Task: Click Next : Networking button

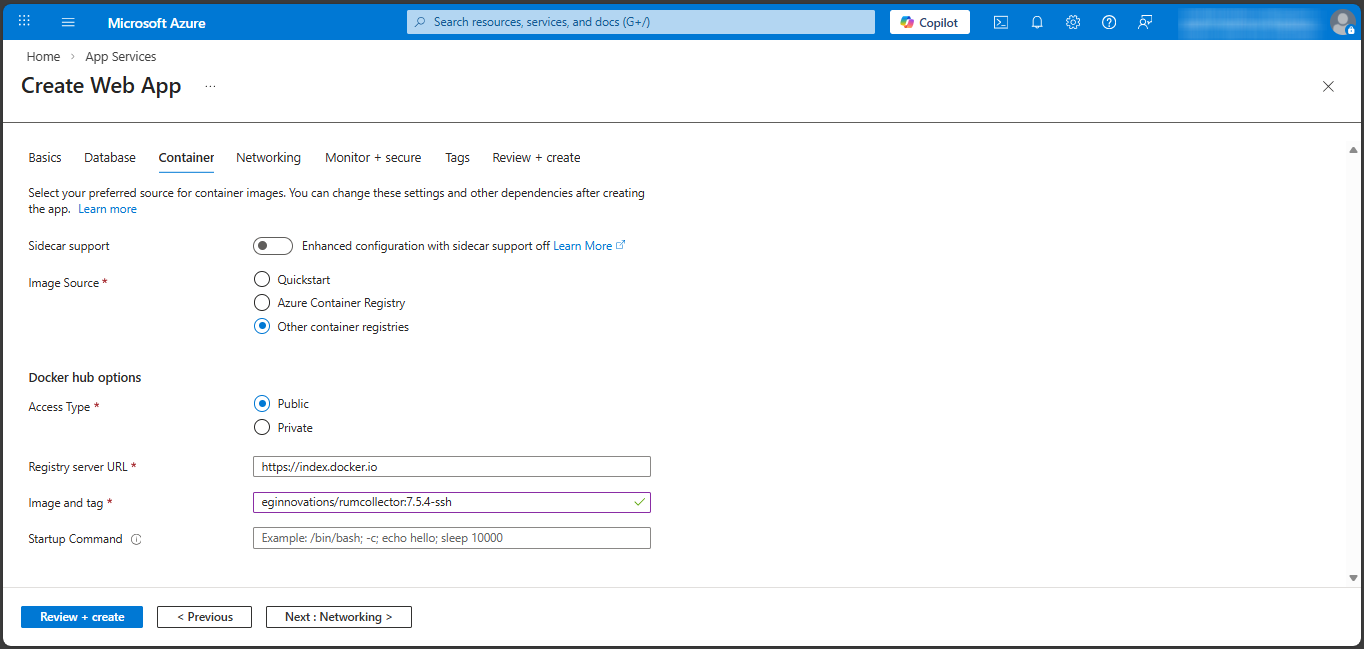Action: (x=338, y=617)
